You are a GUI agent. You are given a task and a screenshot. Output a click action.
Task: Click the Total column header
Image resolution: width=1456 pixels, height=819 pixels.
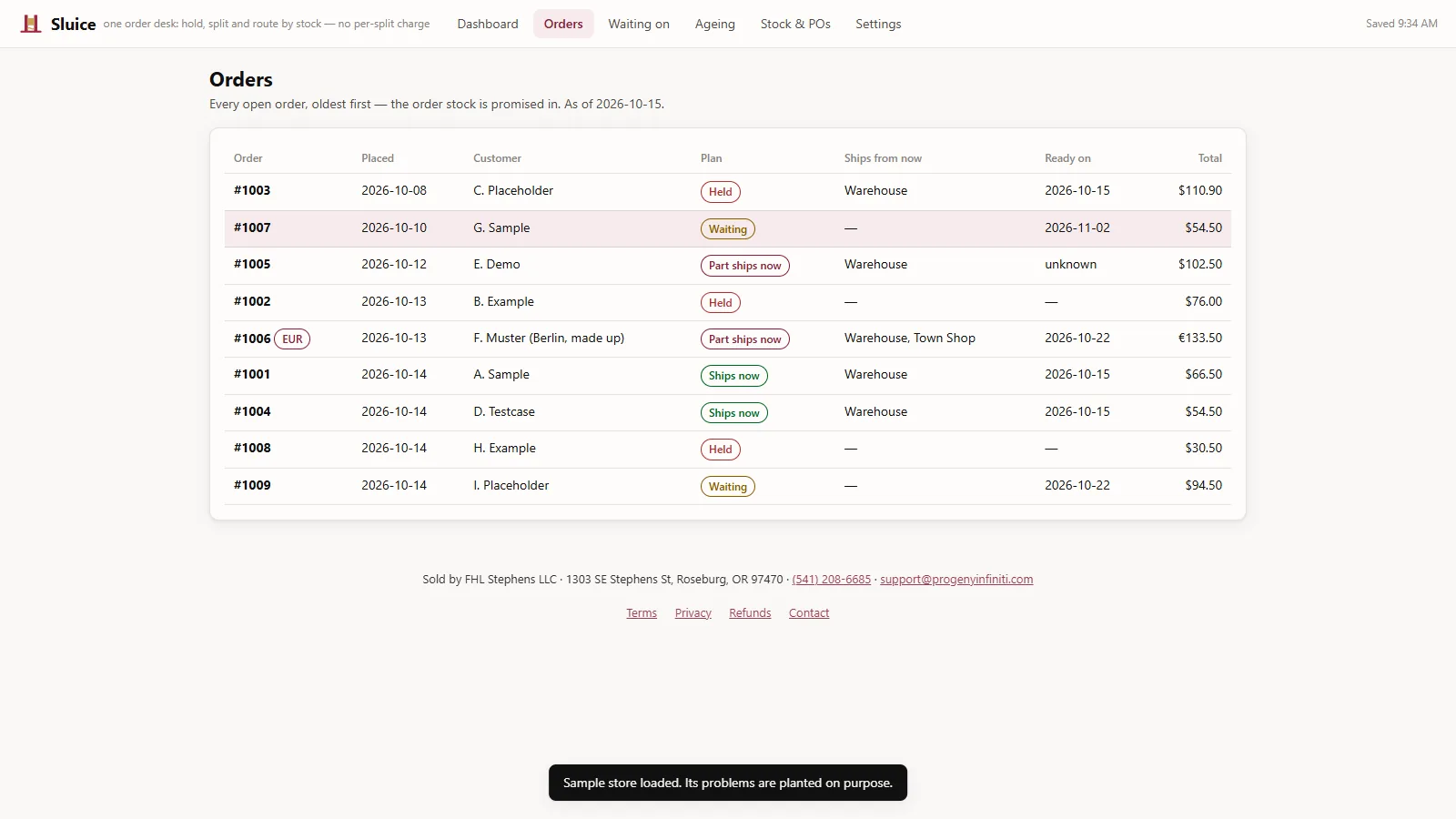[x=1210, y=158]
